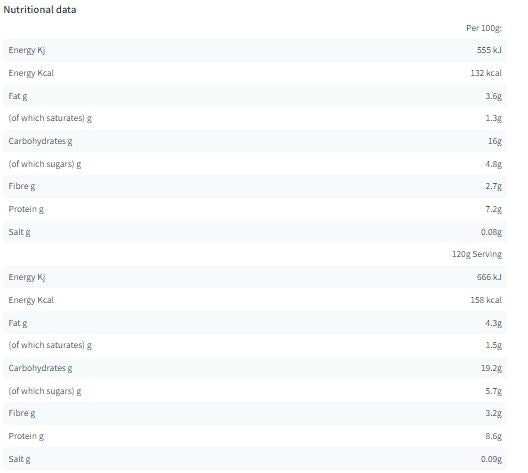Screen dimensions: 528x473
Task: Click the 4.3g fat value
Action: [494, 323]
